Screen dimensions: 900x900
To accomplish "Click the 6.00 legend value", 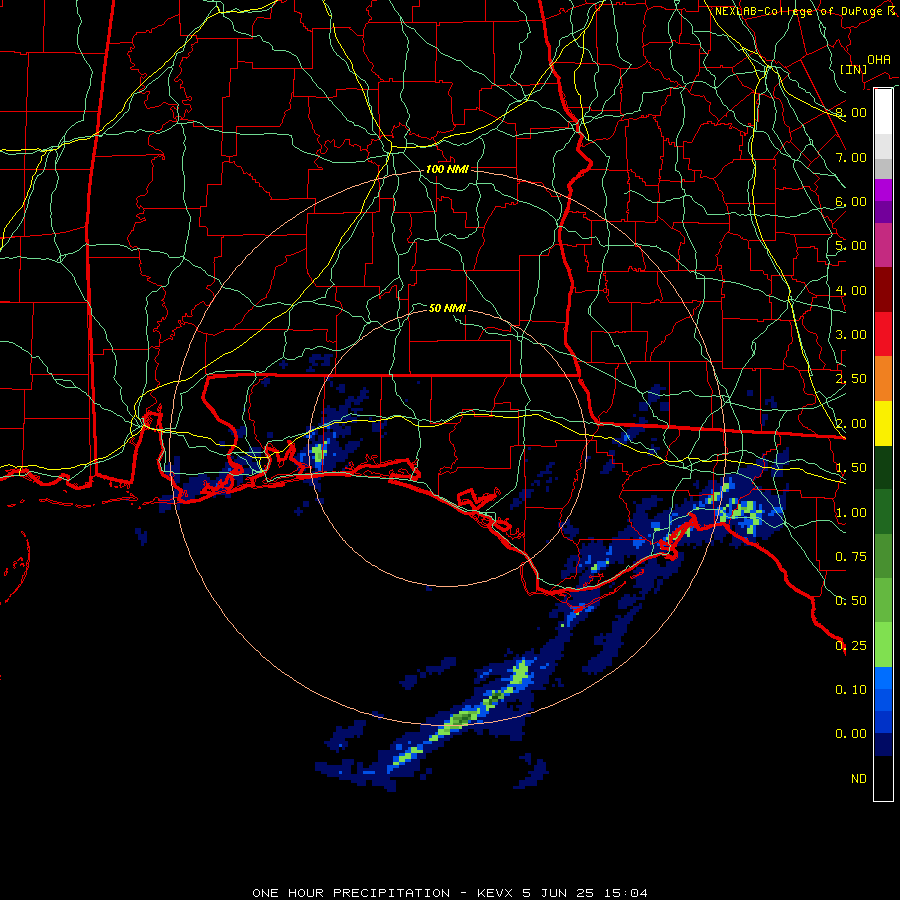I will point(851,201).
